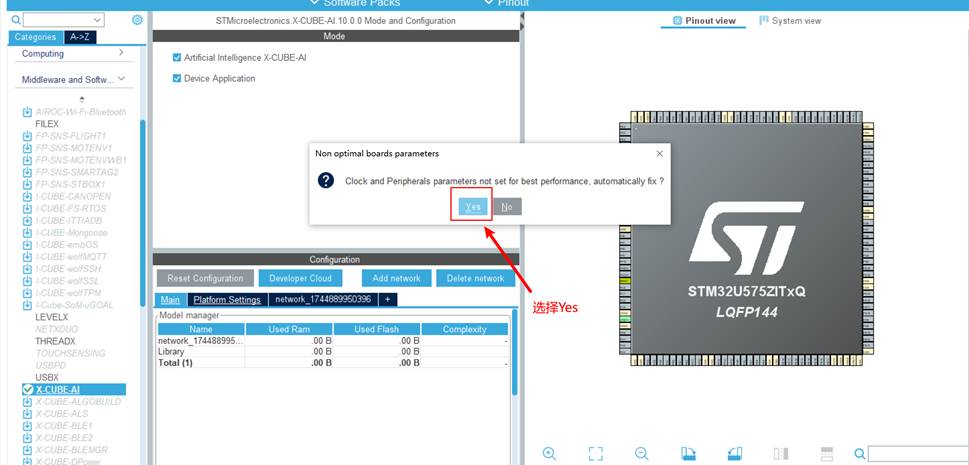Click the download icon for AIROC-Wi-Fi-Bluetooth
The width and height of the screenshot is (969, 465).
click(27, 112)
